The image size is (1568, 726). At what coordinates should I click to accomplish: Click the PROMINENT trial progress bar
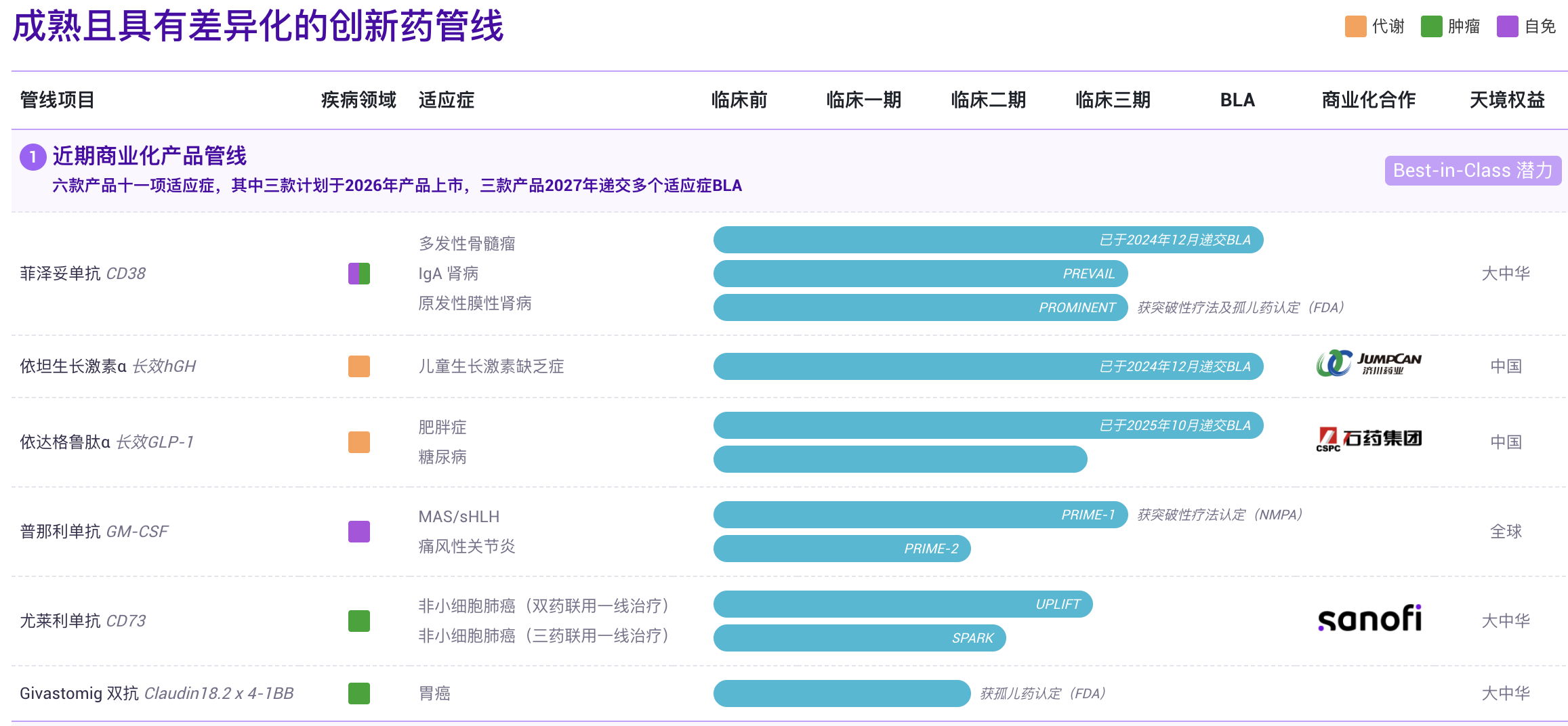click(x=920, y=307)
